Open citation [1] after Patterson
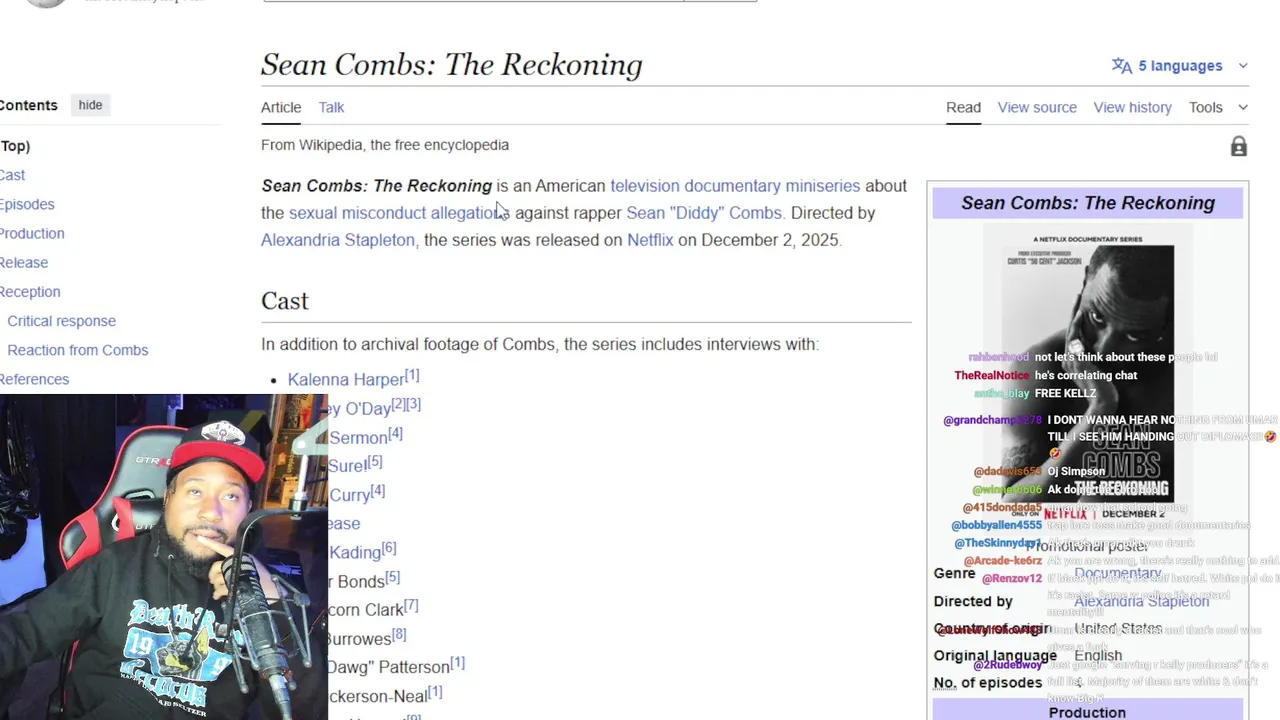Viewport: 1280px width, 720px height. pos(457,662)
